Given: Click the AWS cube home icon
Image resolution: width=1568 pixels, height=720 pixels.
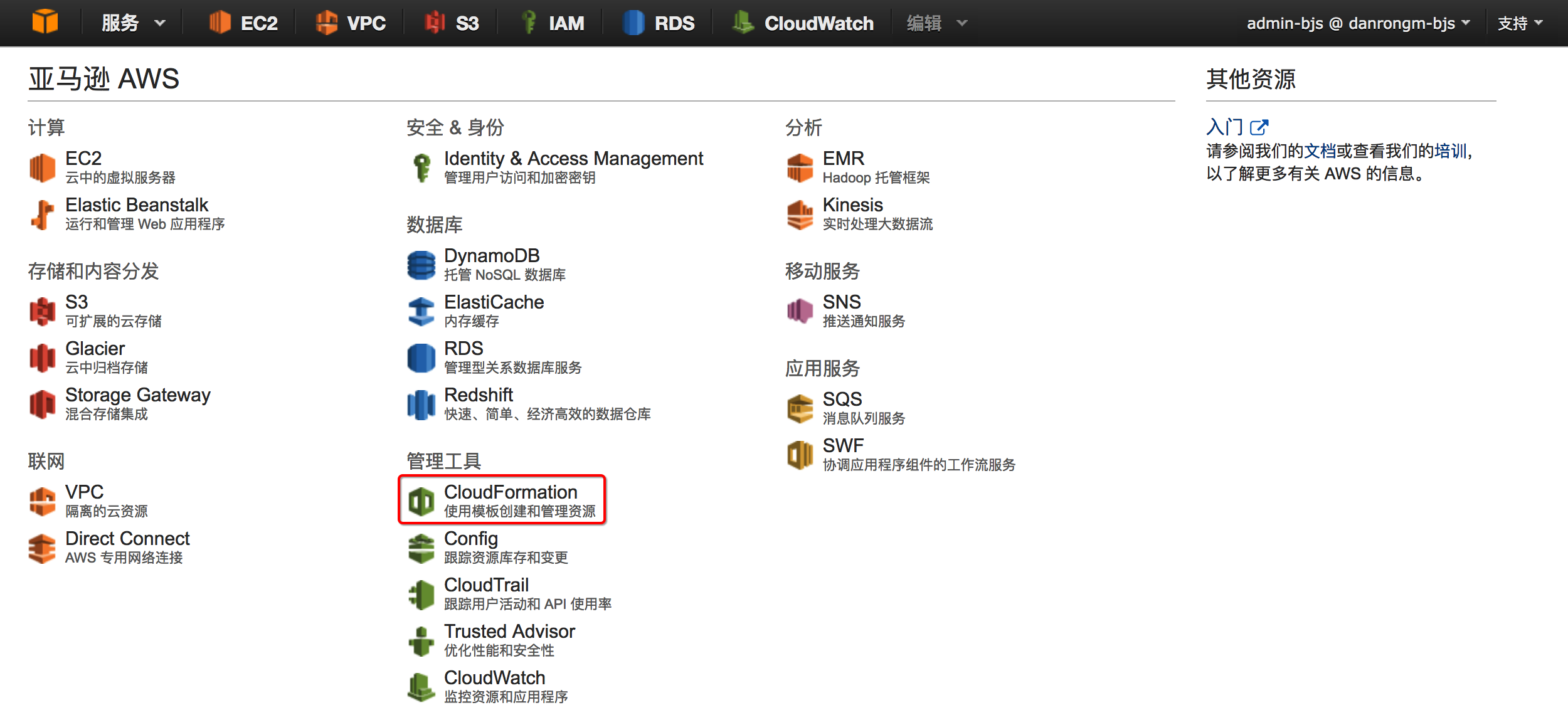Looking at the screenshot, I should coord(45,23).
